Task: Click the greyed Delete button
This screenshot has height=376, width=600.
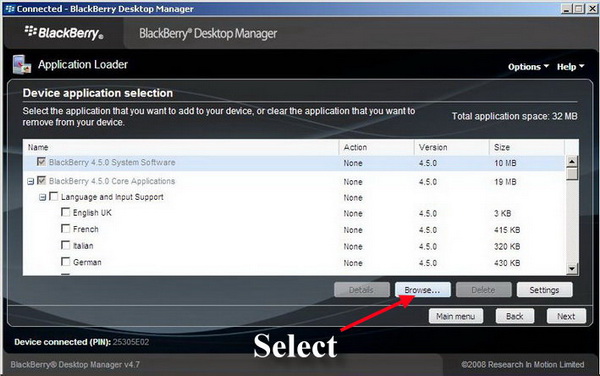Action: coord(483,290)
